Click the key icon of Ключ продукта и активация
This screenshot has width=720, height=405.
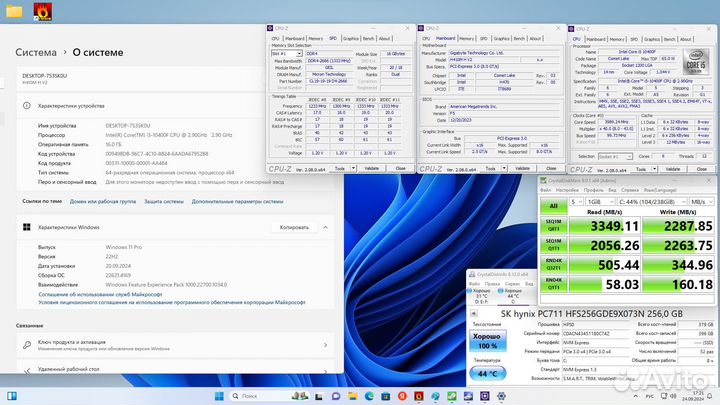pos(27,345)
